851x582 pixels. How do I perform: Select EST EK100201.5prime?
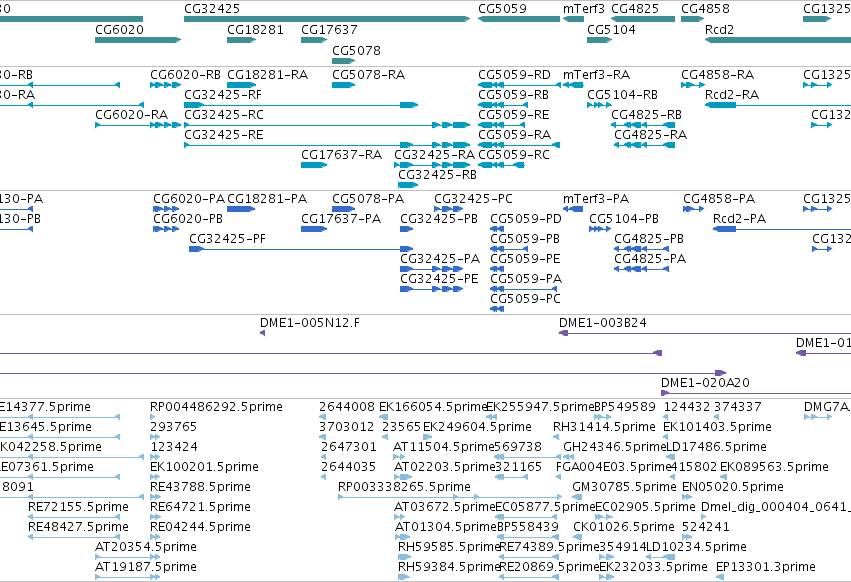tap(204, 466)
